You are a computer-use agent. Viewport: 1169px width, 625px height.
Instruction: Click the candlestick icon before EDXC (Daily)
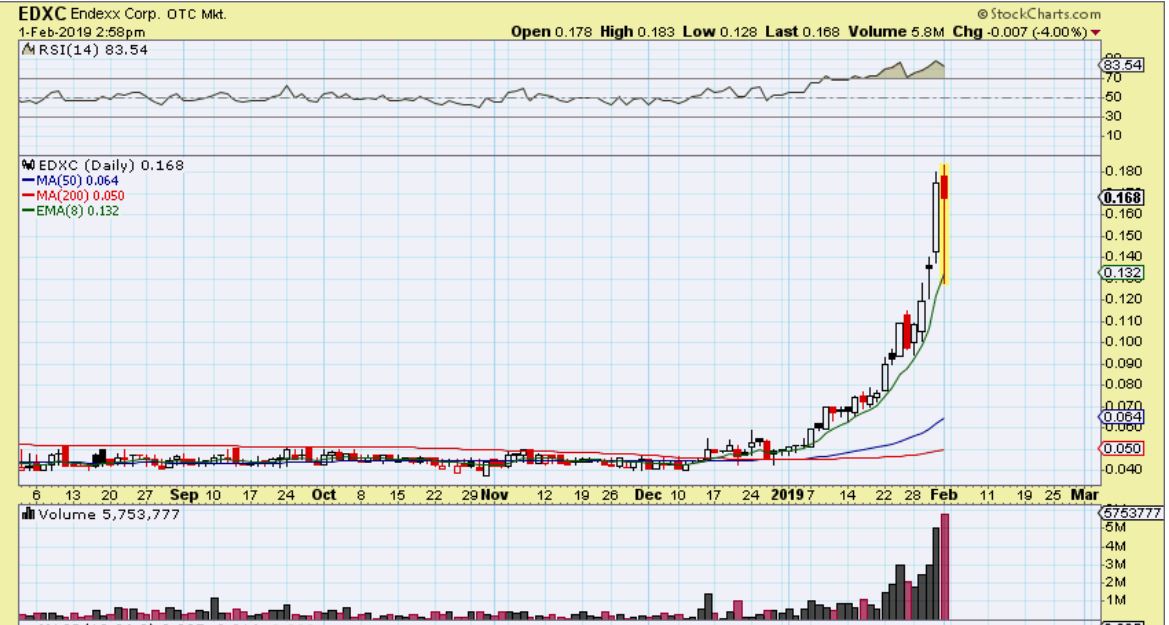[x=29, y=165]
